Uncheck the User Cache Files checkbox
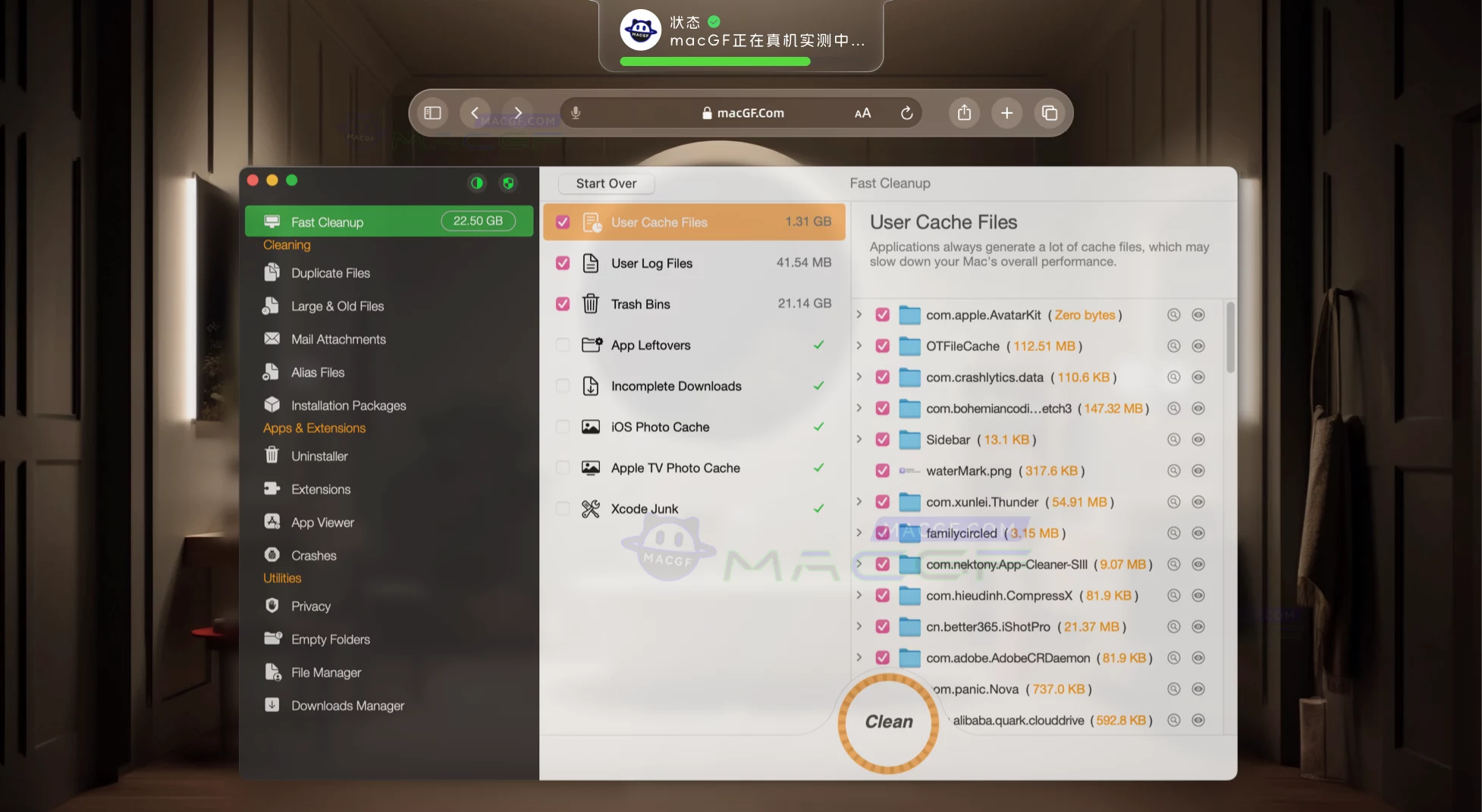Viewport: 1482px width, 812px height. pos(562,221)
